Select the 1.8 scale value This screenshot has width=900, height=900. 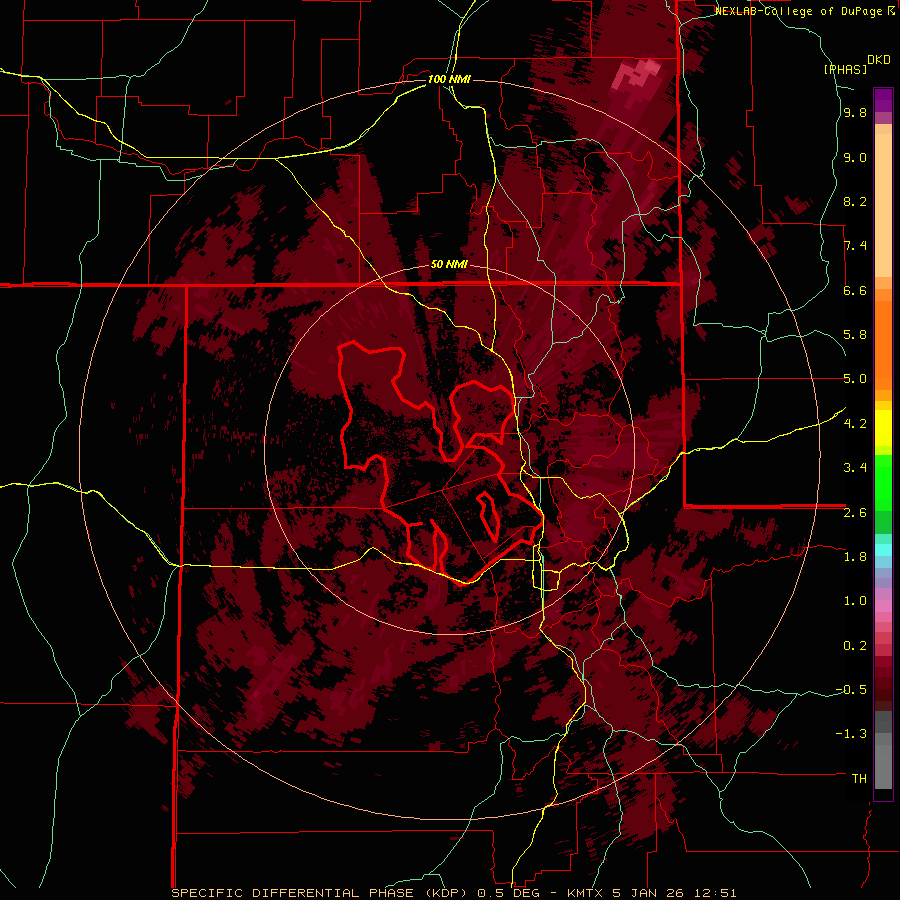(855, 557)
